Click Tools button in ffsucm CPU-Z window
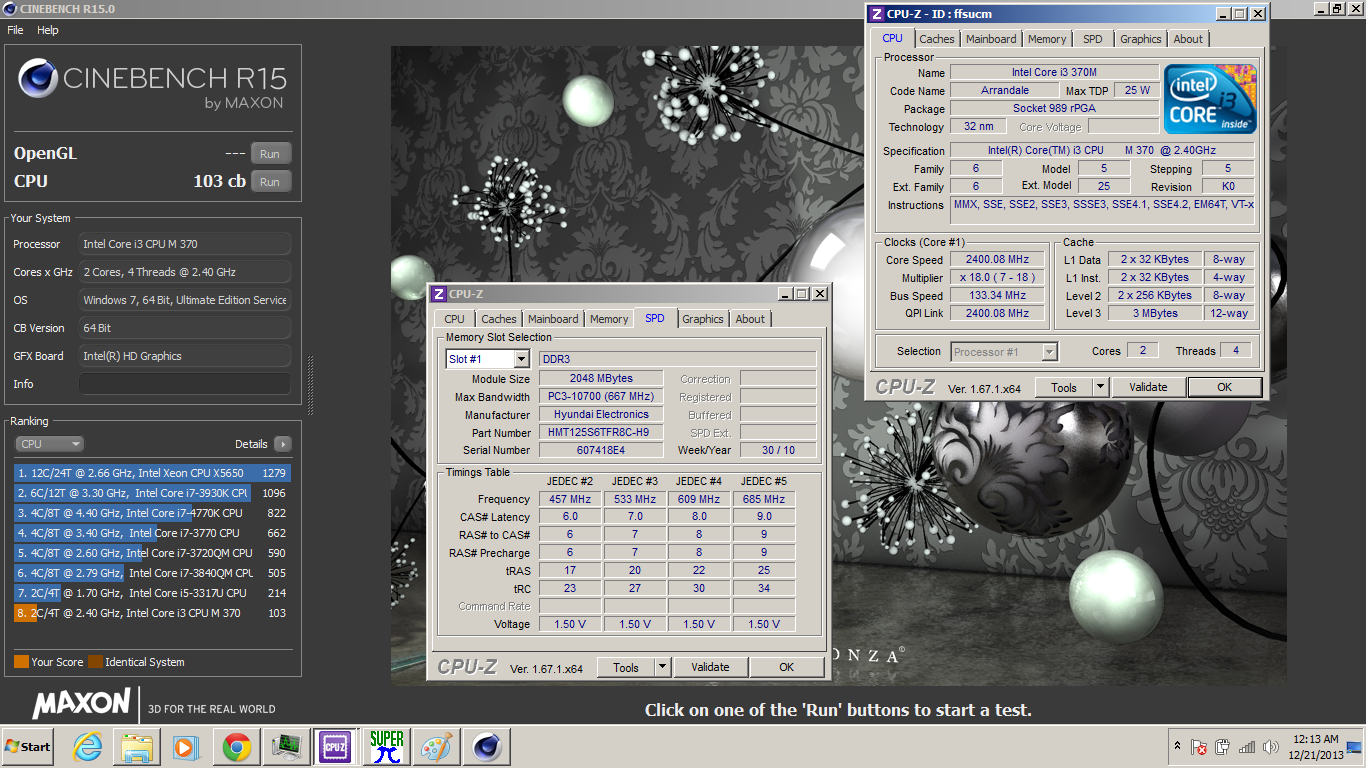The height and width of the screenshot is (768, 1366). coord(1063,388)
